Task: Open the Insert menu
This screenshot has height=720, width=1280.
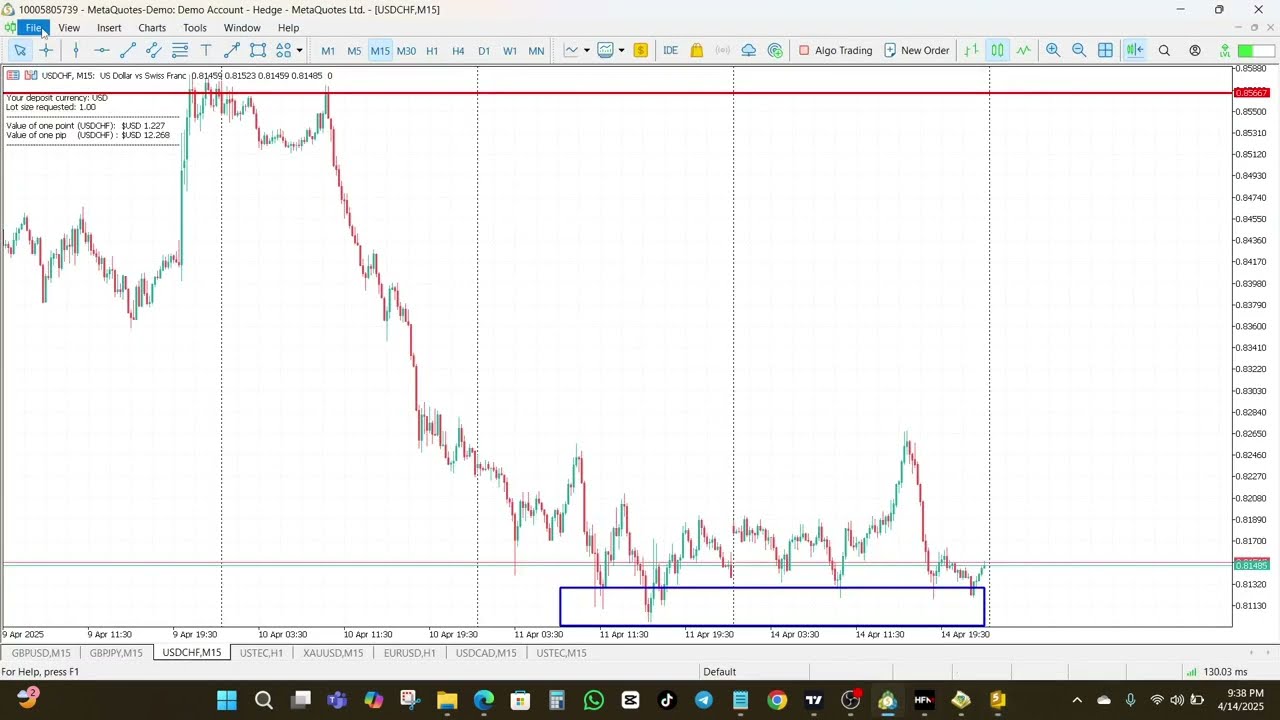Action: click(109, 28)
